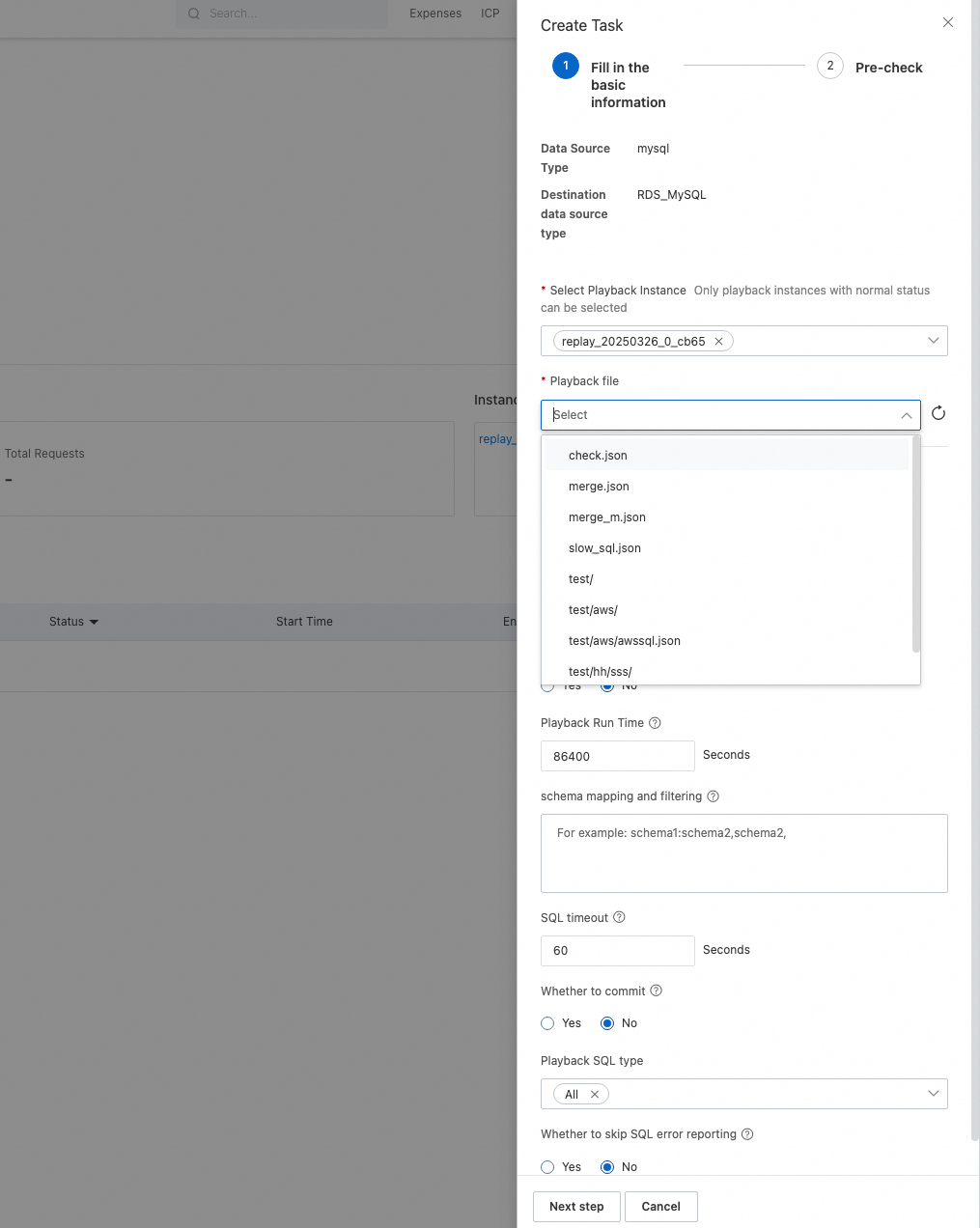
Task: Choose test/ folder from the list
Action: (727, 579)
